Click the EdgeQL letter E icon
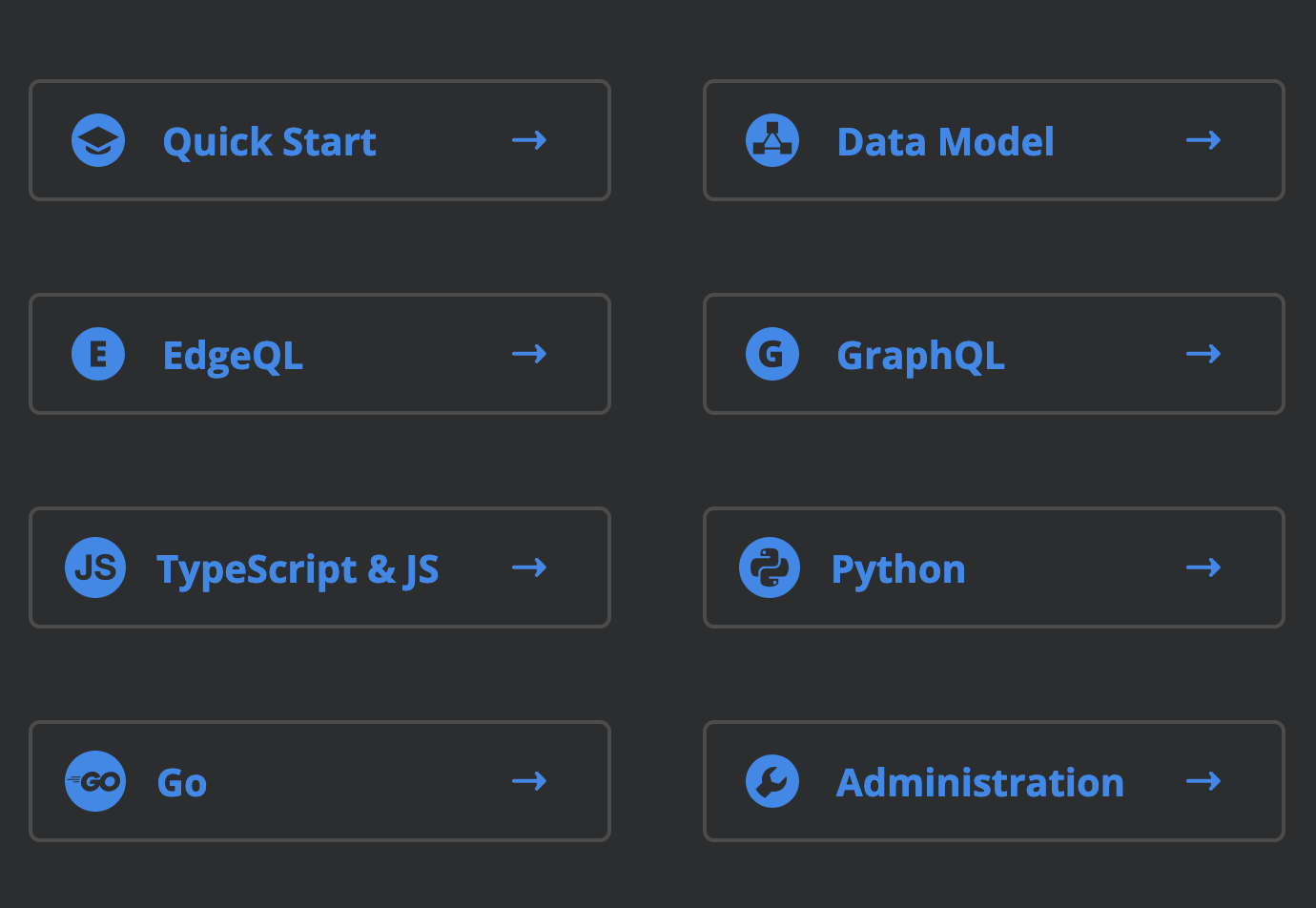1316x908 pixels. 98,354
